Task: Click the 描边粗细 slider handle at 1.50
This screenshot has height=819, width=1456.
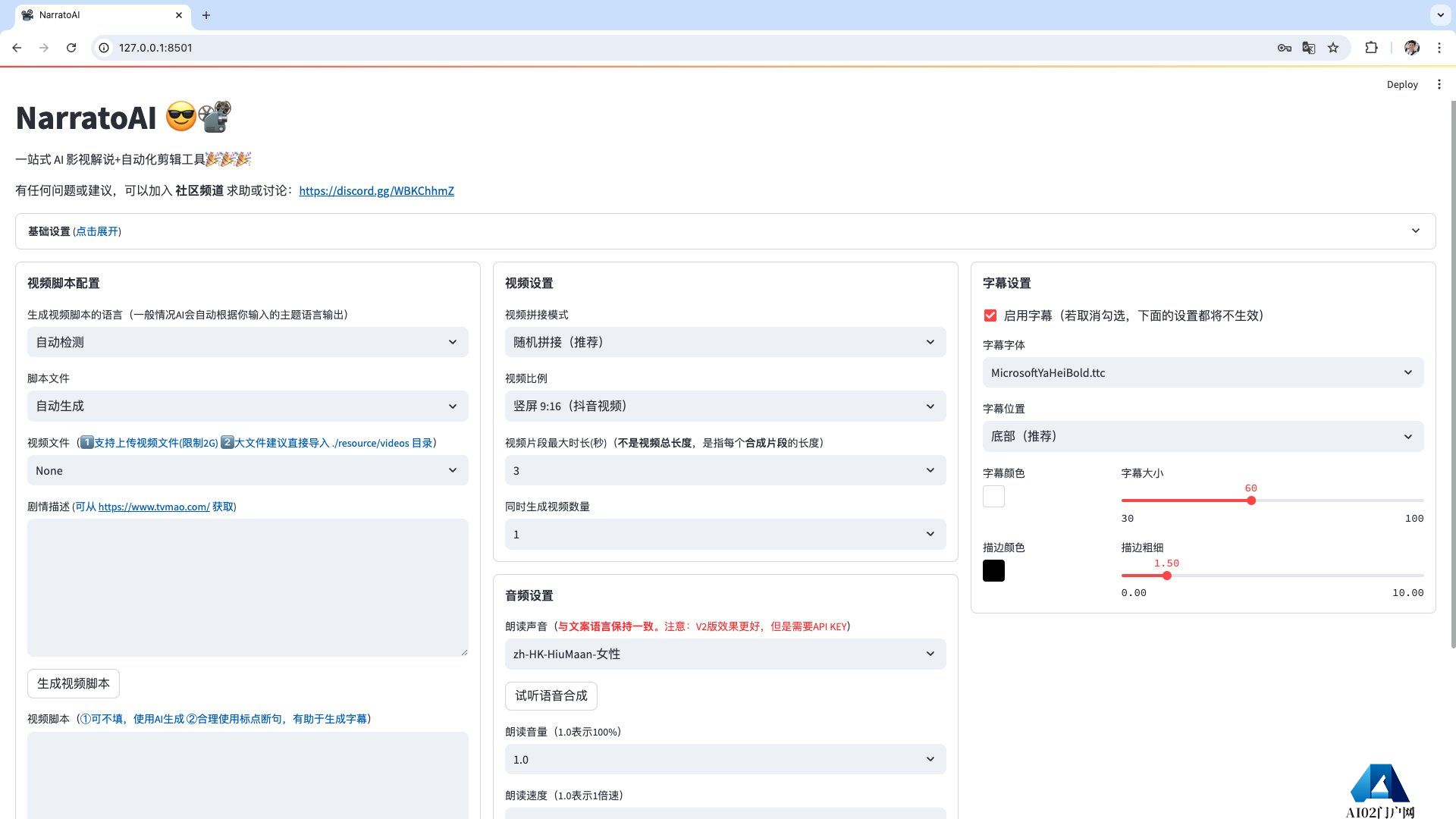Action: (1167, 576)
